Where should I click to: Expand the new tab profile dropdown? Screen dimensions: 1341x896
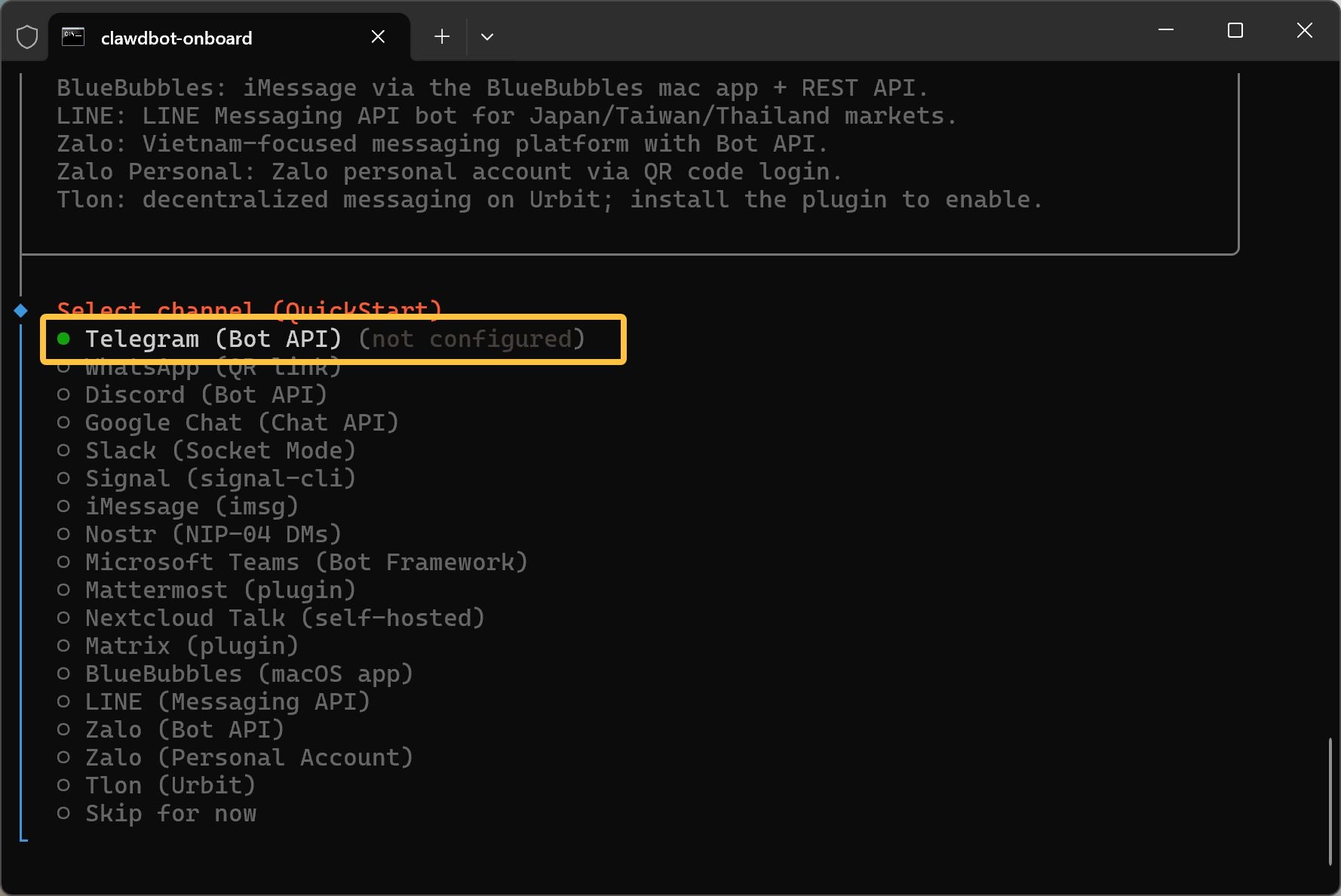[487, 37]
